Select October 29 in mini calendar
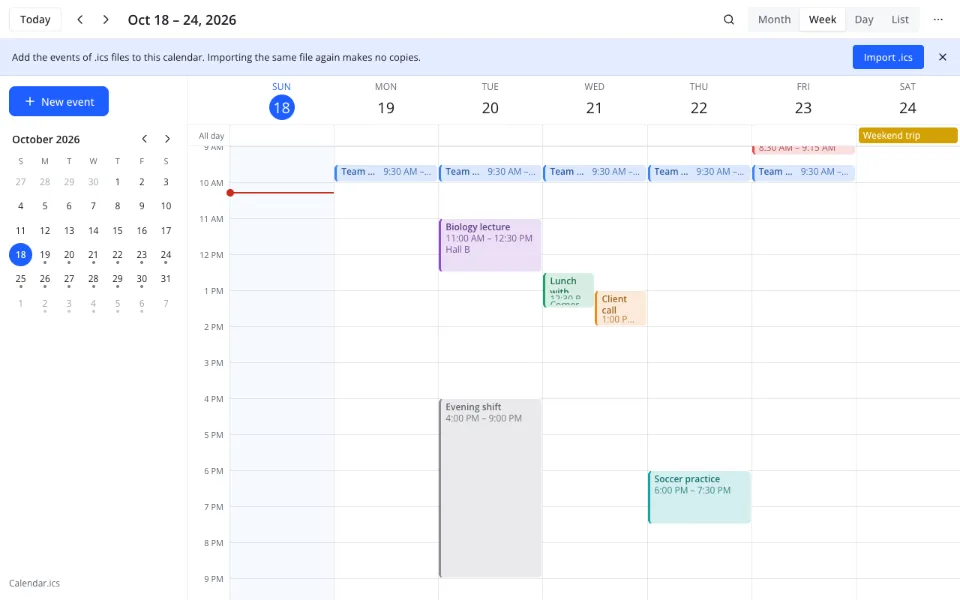Image resolution: width=960 pixels, height=600 pixels. tap(118, 279)
